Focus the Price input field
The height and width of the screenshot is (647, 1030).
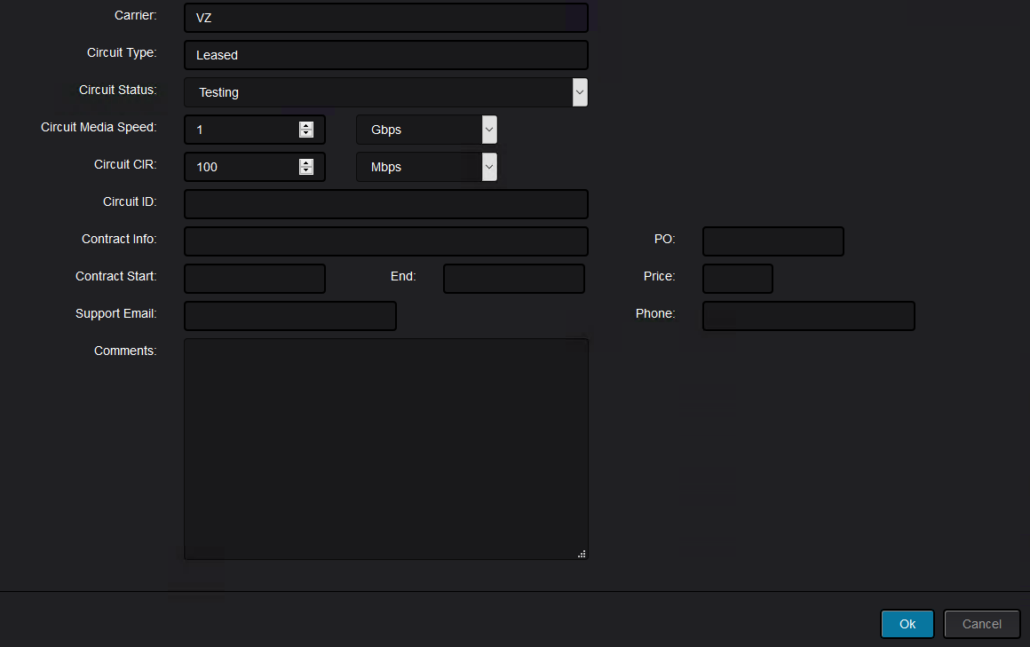tap(737, 278)
